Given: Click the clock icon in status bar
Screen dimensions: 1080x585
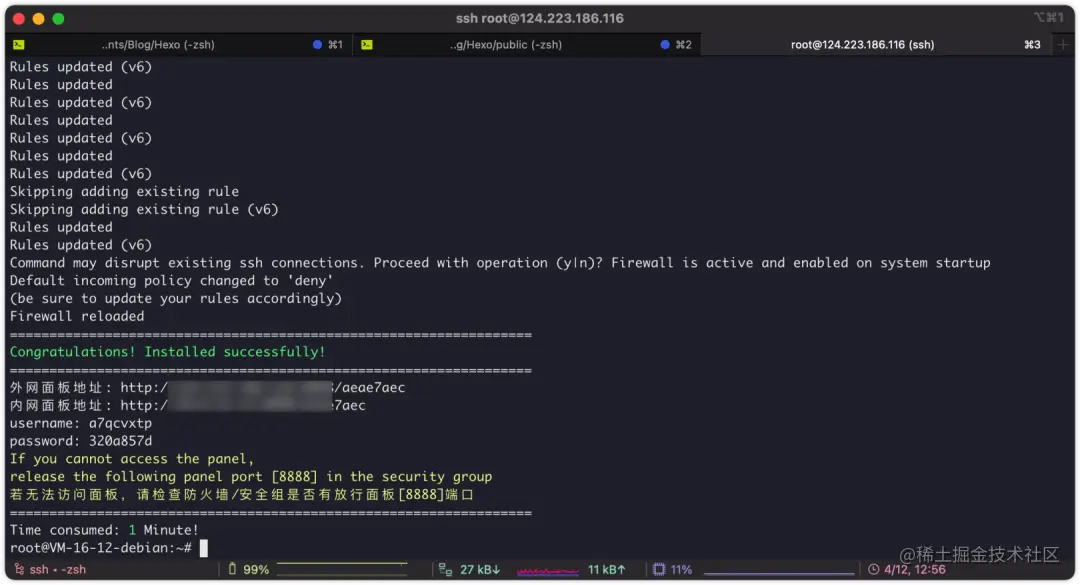Looking at the screenshot, I should point(873,569).
